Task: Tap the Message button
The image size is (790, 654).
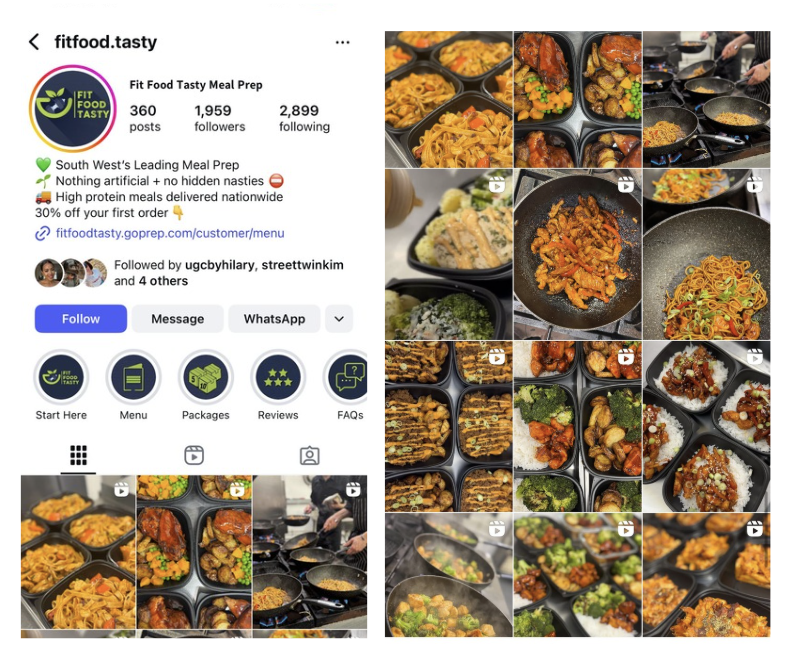Action: [177, 319]
